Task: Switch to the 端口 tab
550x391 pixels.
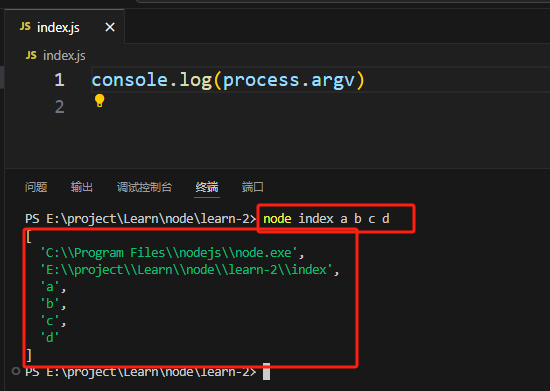Action: click(253, 187)
